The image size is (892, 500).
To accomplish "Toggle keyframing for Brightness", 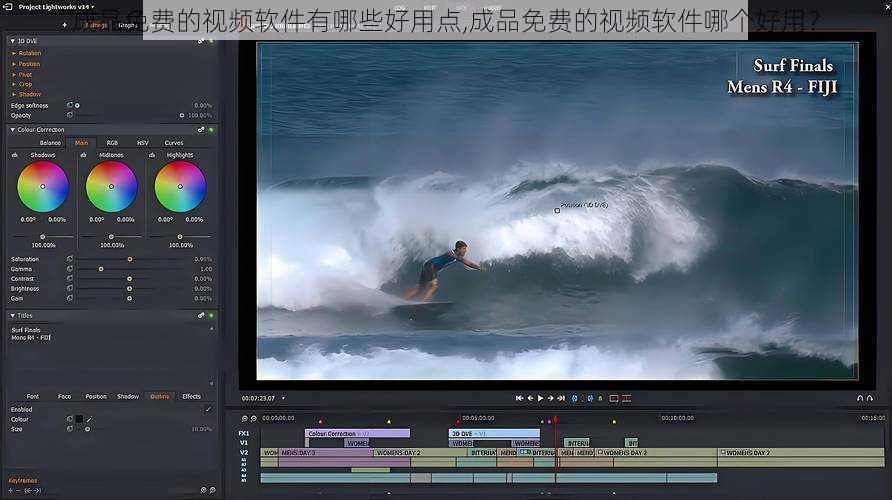I will (x=70, y=288).
